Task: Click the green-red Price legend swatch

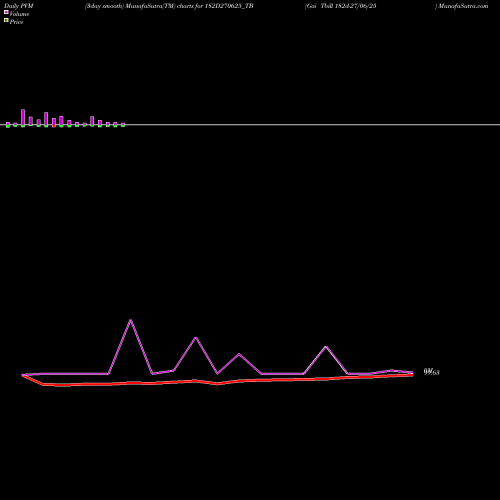Action: point(6,20)
